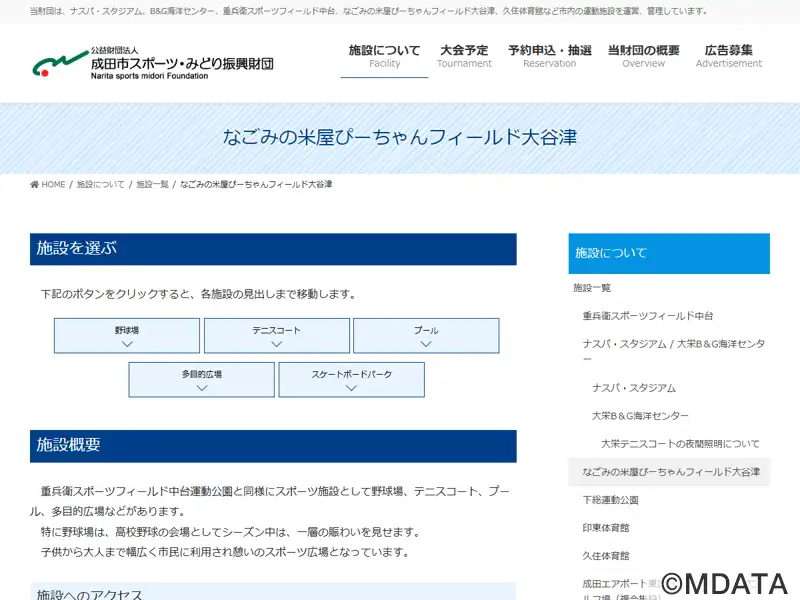This screenshot has width=800, height=600.
Task: Open 大栄テニスコートの夜間照明について link
Action: tap(680, 444)
